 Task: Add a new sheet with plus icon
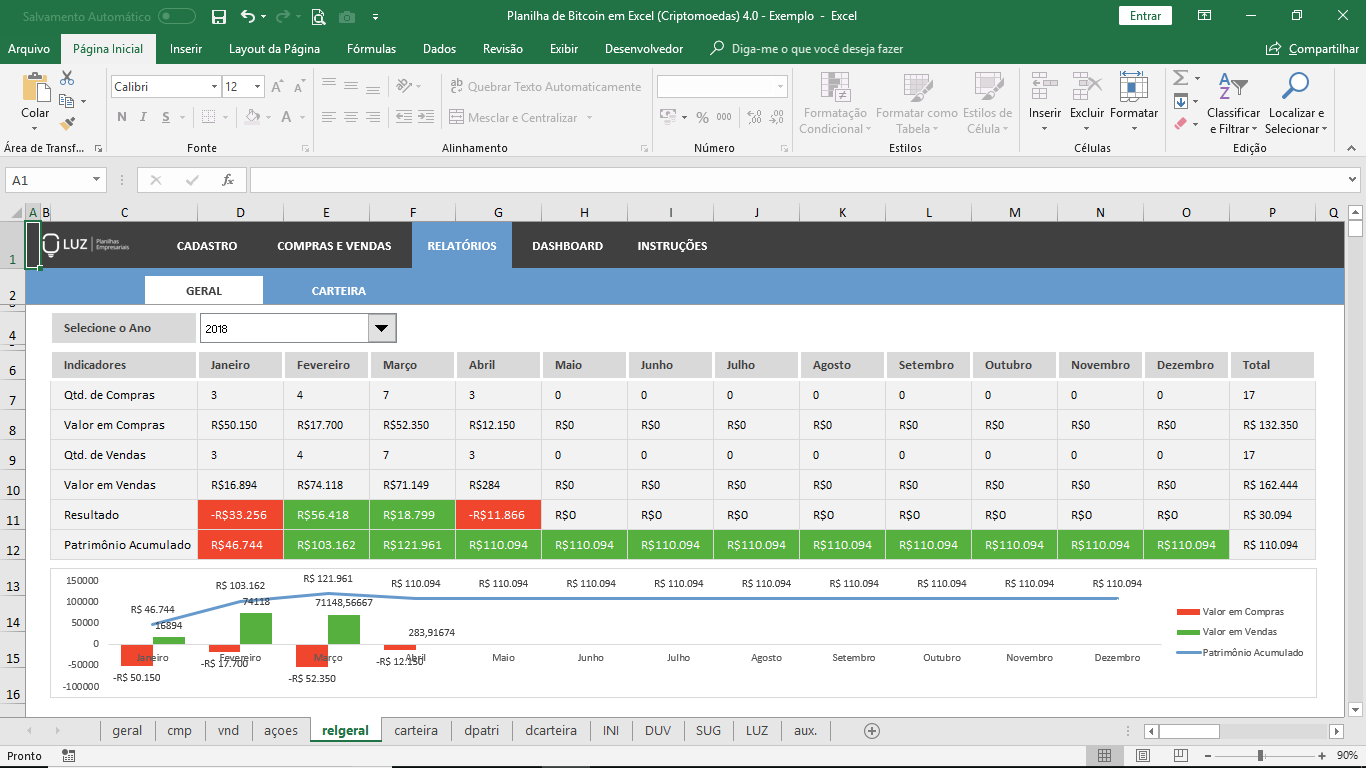pos(871,731)
